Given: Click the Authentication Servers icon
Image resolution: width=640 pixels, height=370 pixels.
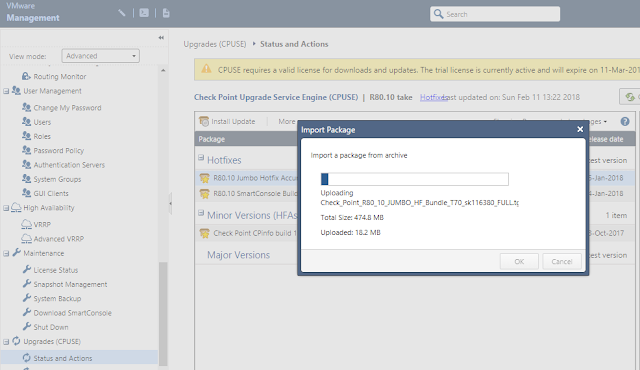Looking at the screenshot, I should [x=26, y=164].
